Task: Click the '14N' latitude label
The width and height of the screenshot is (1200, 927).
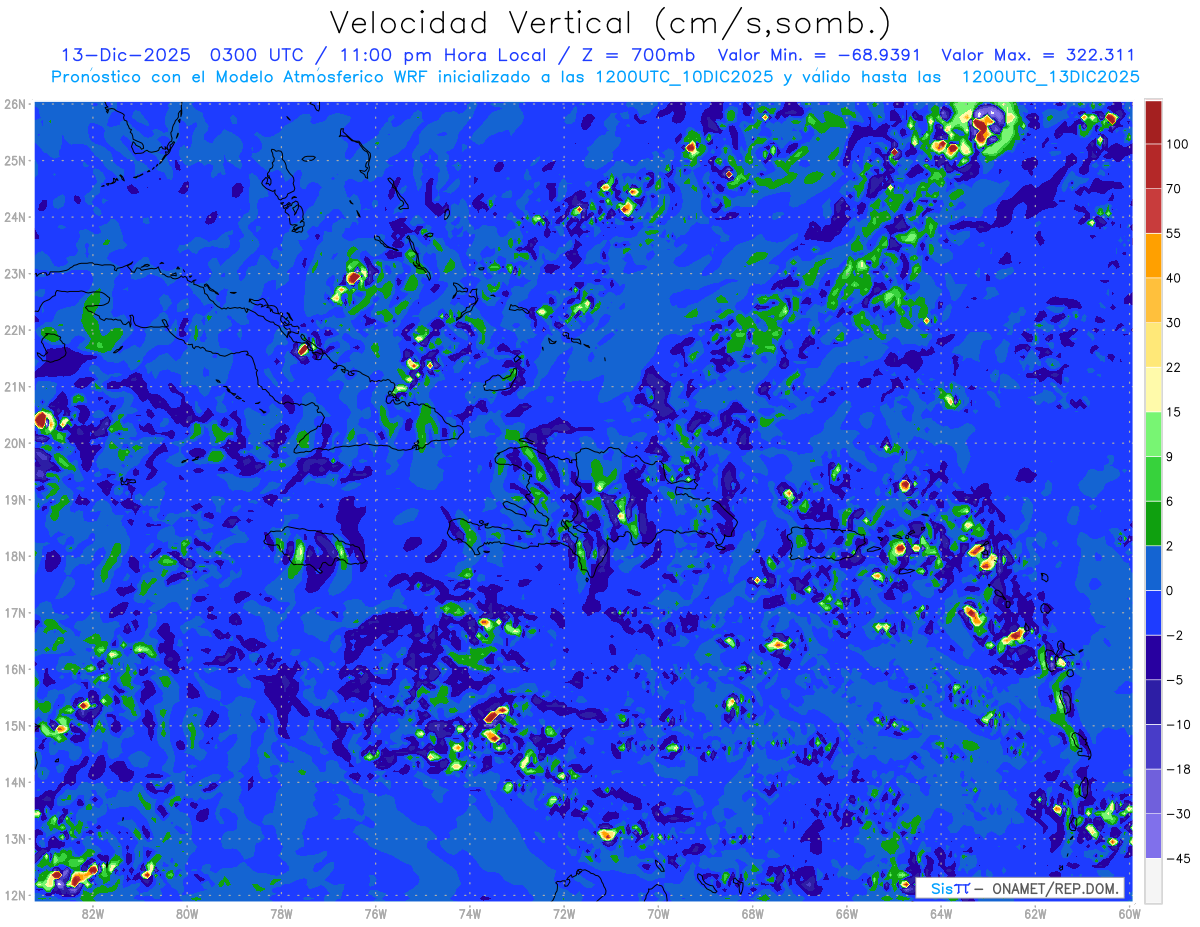Action: tap(15, 782)
